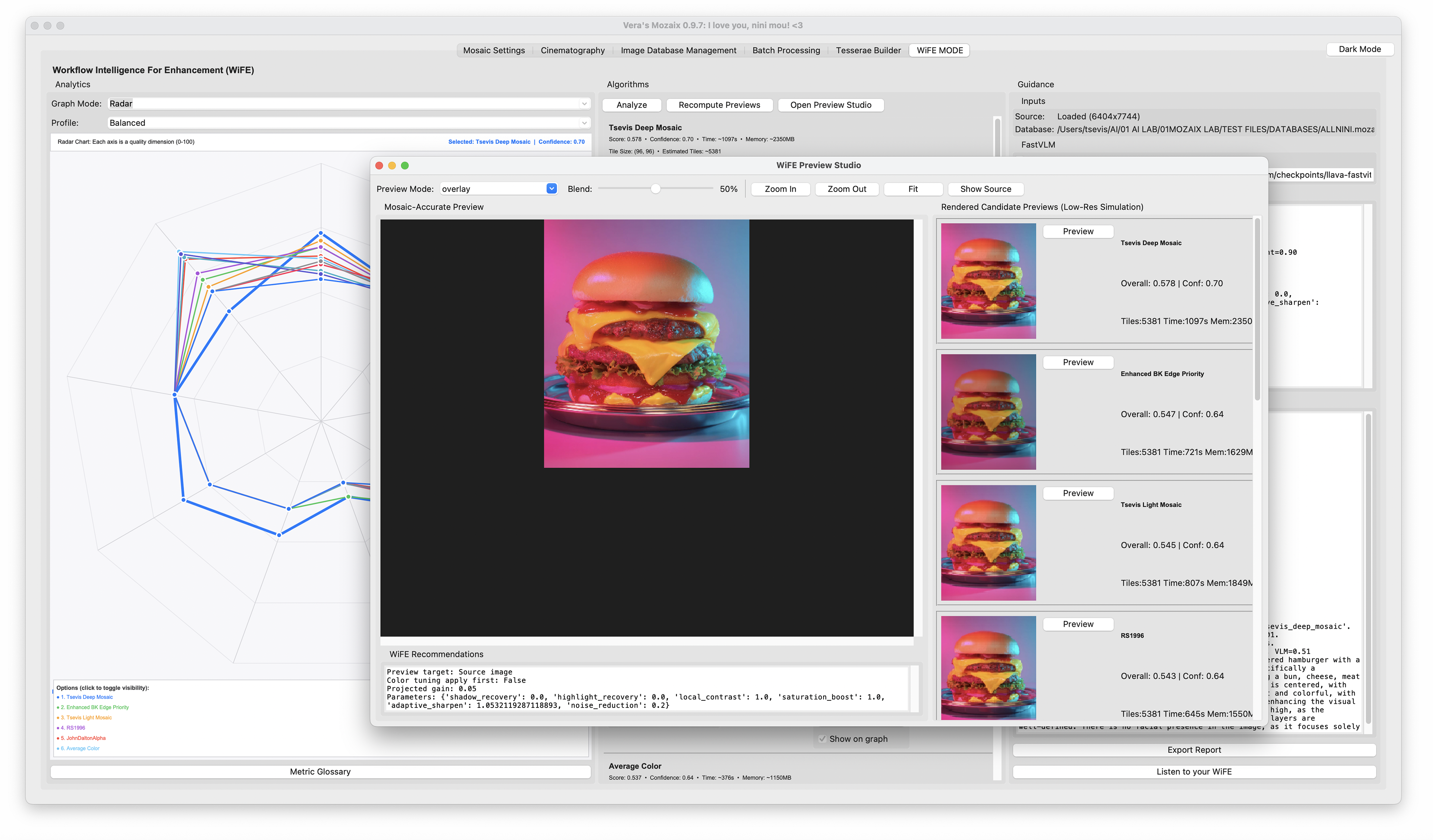Click the Blend slider handle

click(656, 189)
